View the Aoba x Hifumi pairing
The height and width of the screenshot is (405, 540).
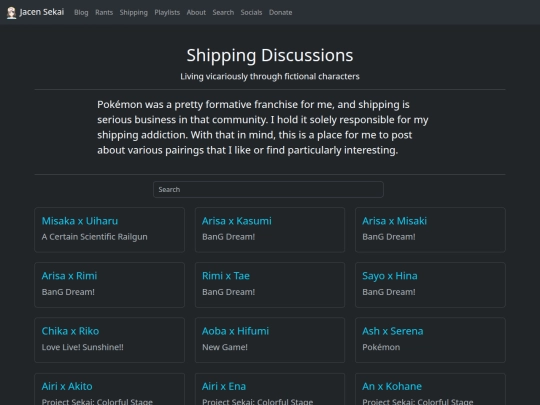coord(236,331)
